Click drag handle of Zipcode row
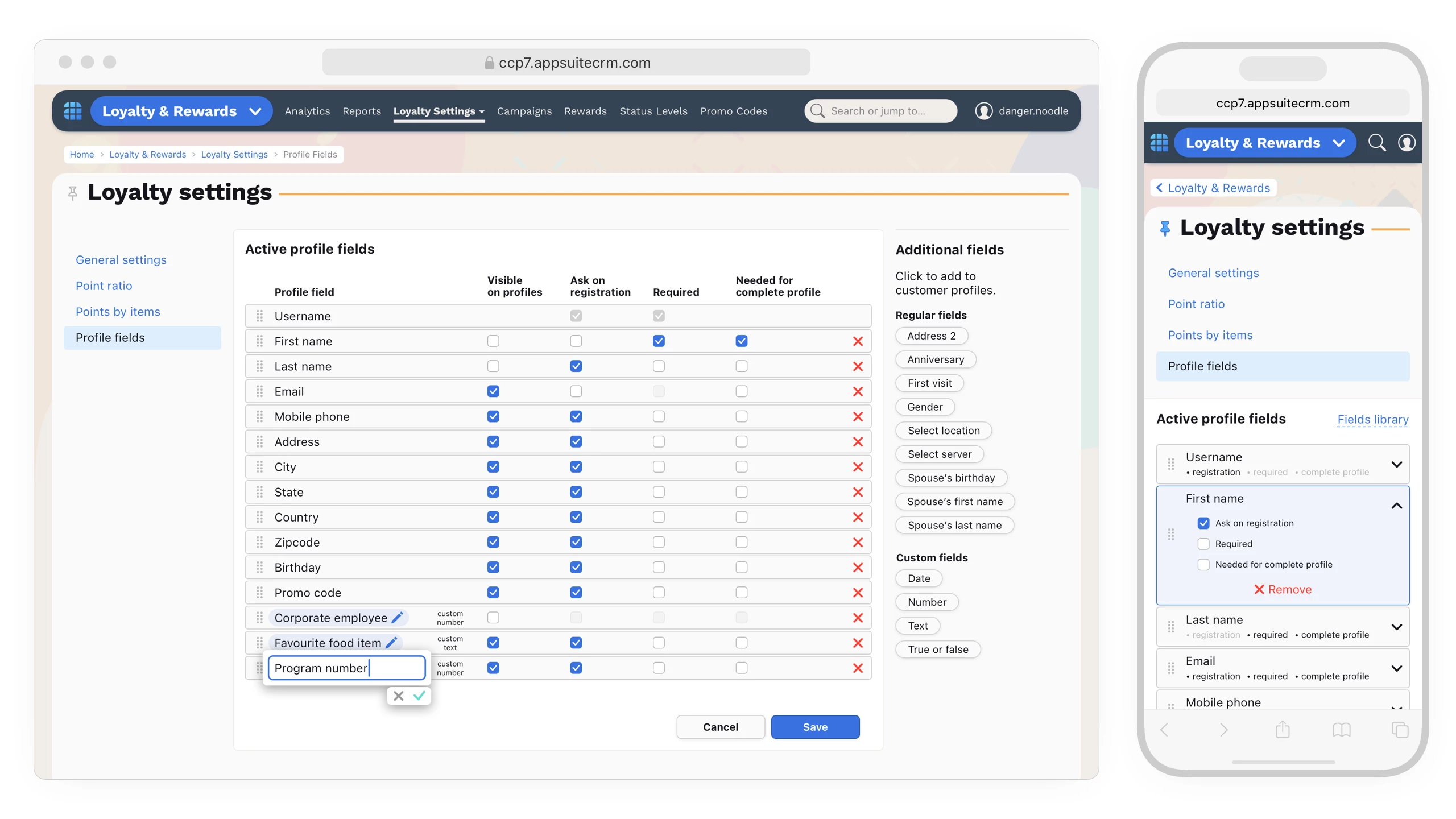The width and height of the screenshot is (1456, 819). click(x=259, y=543)
